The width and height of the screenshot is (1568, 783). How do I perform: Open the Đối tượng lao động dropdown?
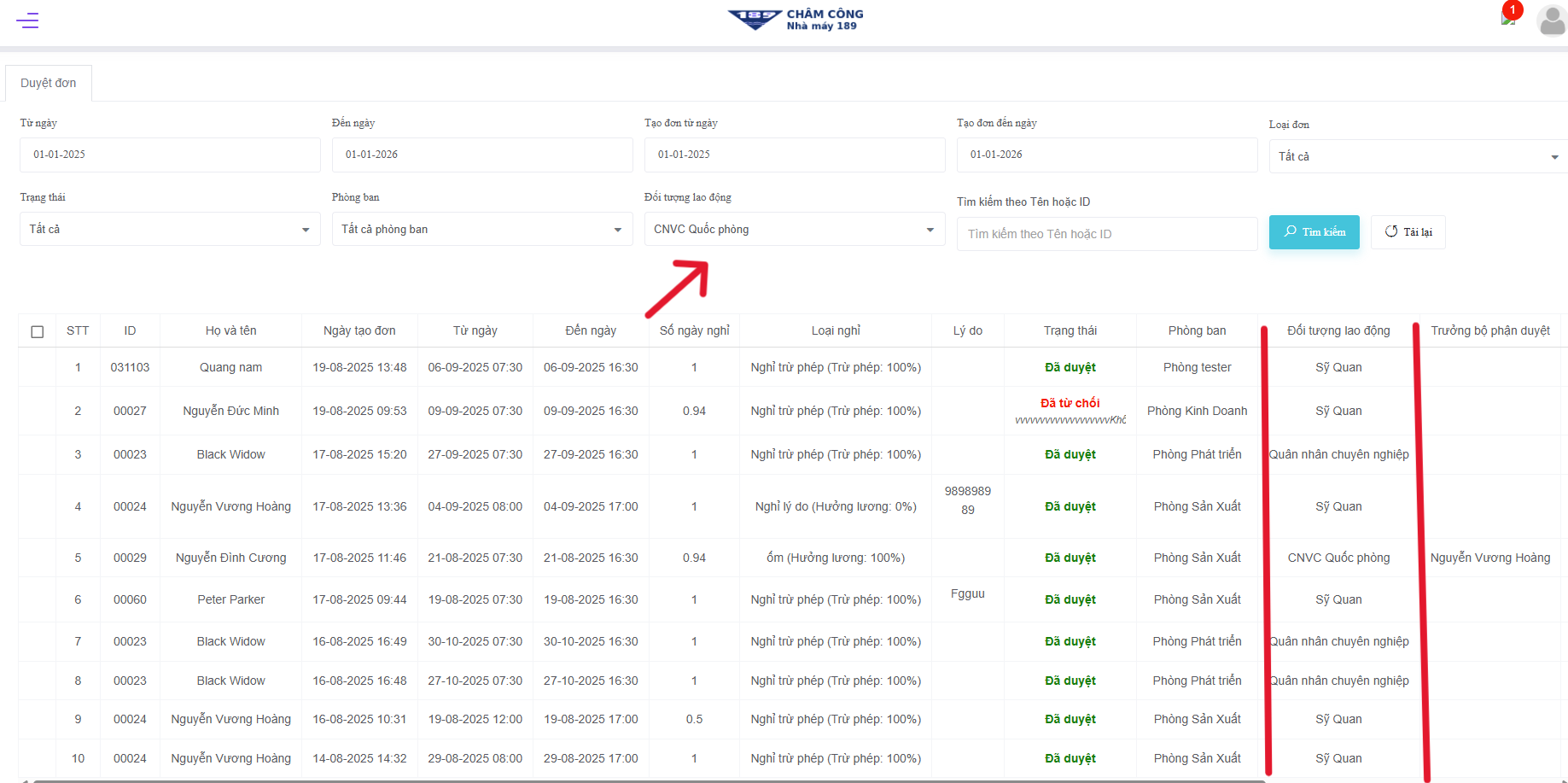(794, 229)
